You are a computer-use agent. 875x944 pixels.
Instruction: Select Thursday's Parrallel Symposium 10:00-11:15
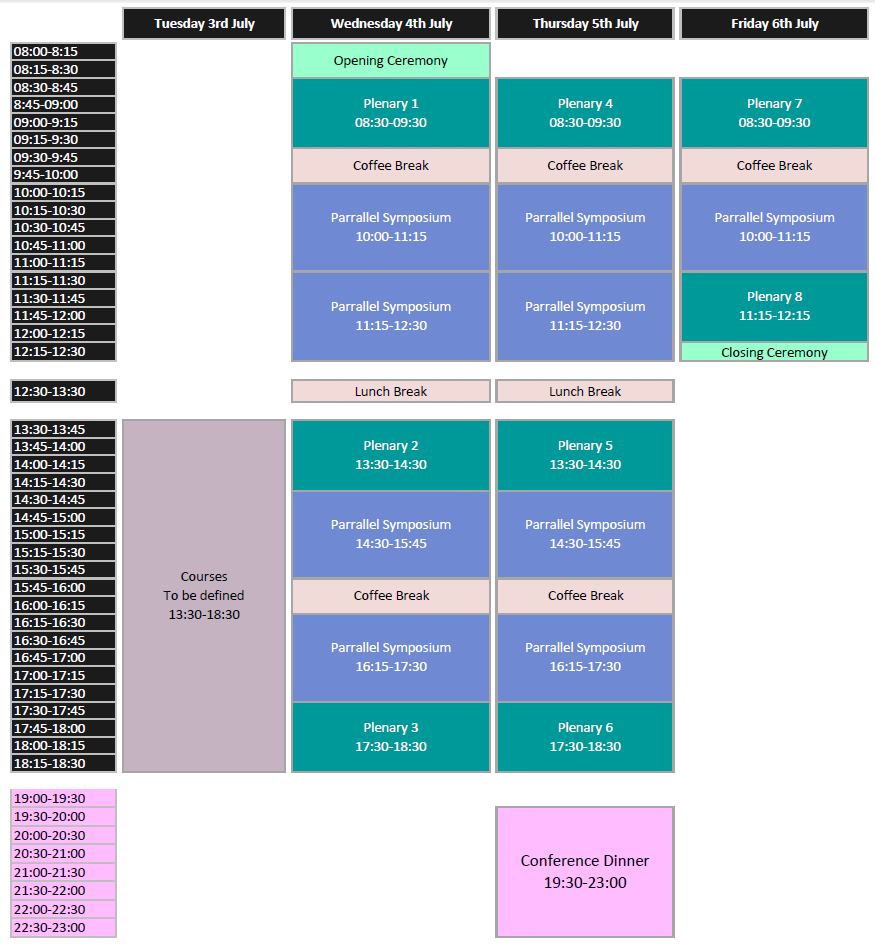tap(585, 227)
